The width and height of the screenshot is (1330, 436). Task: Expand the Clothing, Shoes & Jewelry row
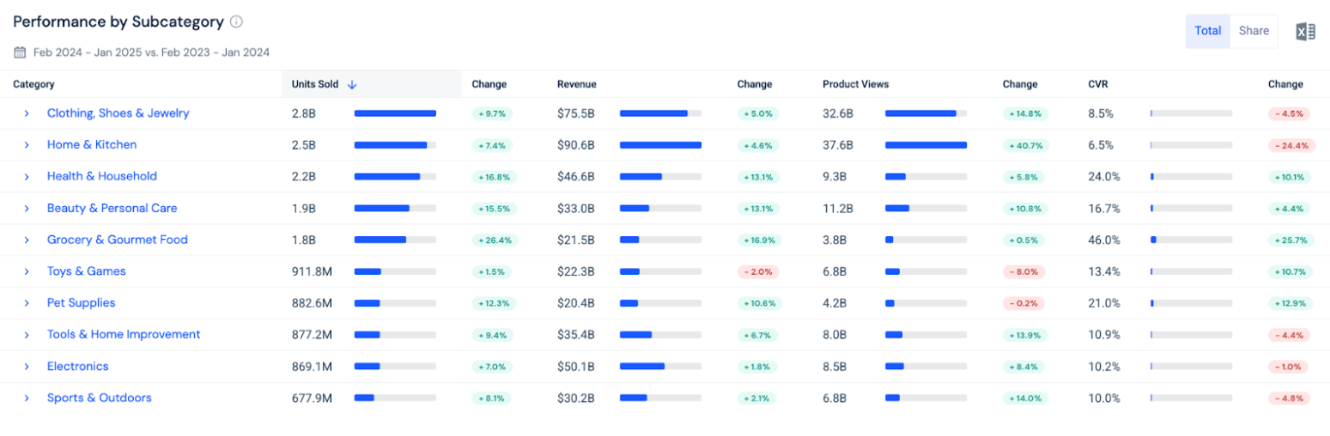pos(27,114)
